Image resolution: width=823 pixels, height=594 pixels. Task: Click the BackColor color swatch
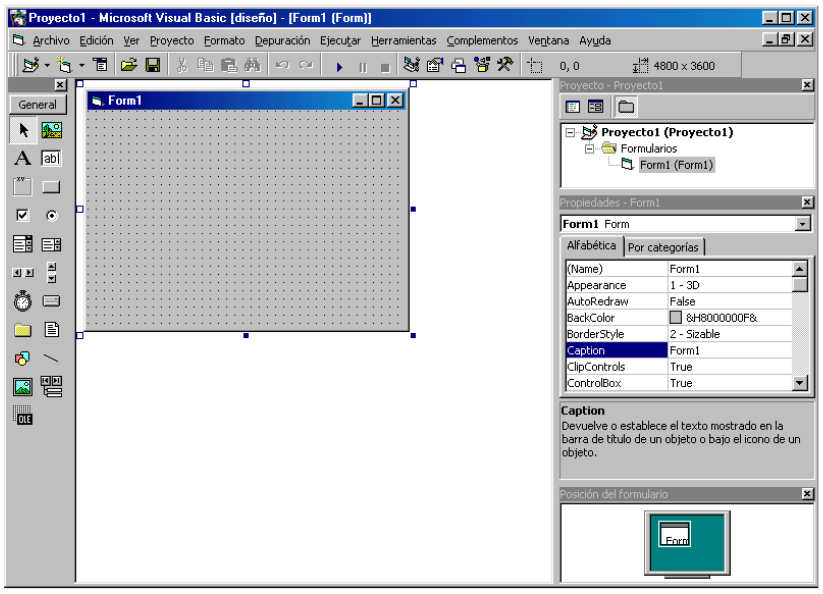click(x=676, y=317)
